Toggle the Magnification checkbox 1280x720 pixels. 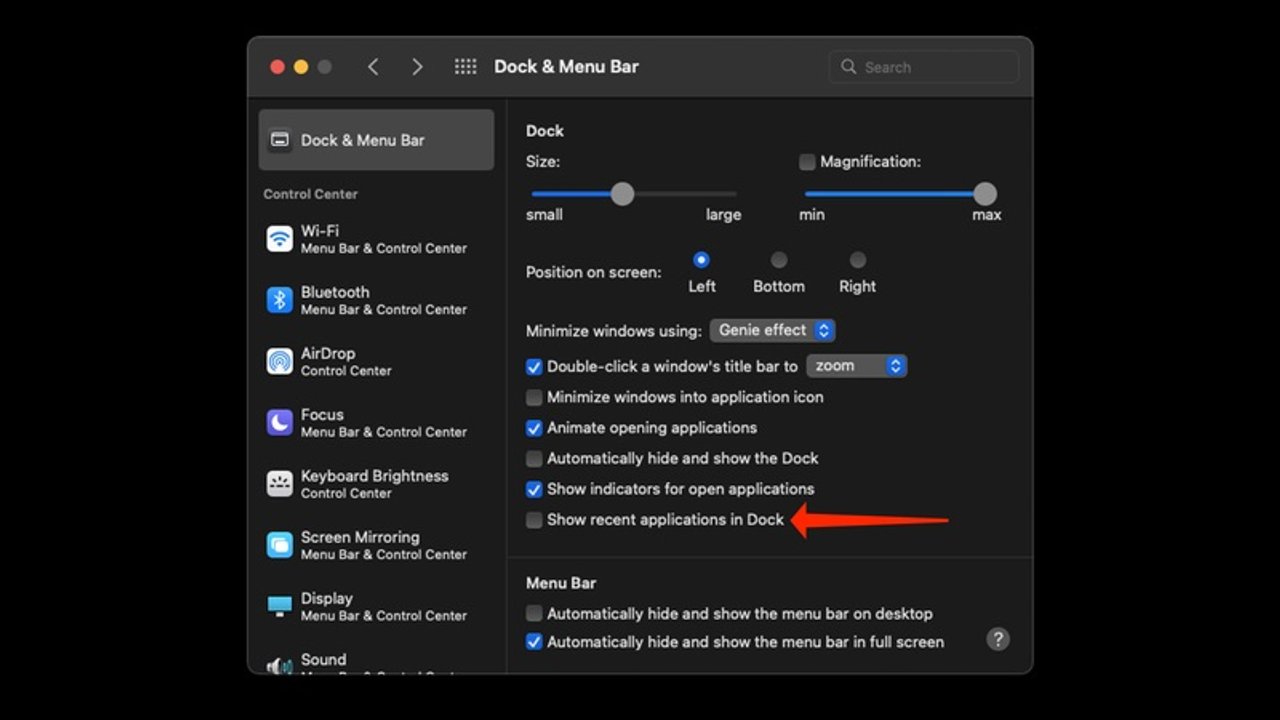point(807,162)
